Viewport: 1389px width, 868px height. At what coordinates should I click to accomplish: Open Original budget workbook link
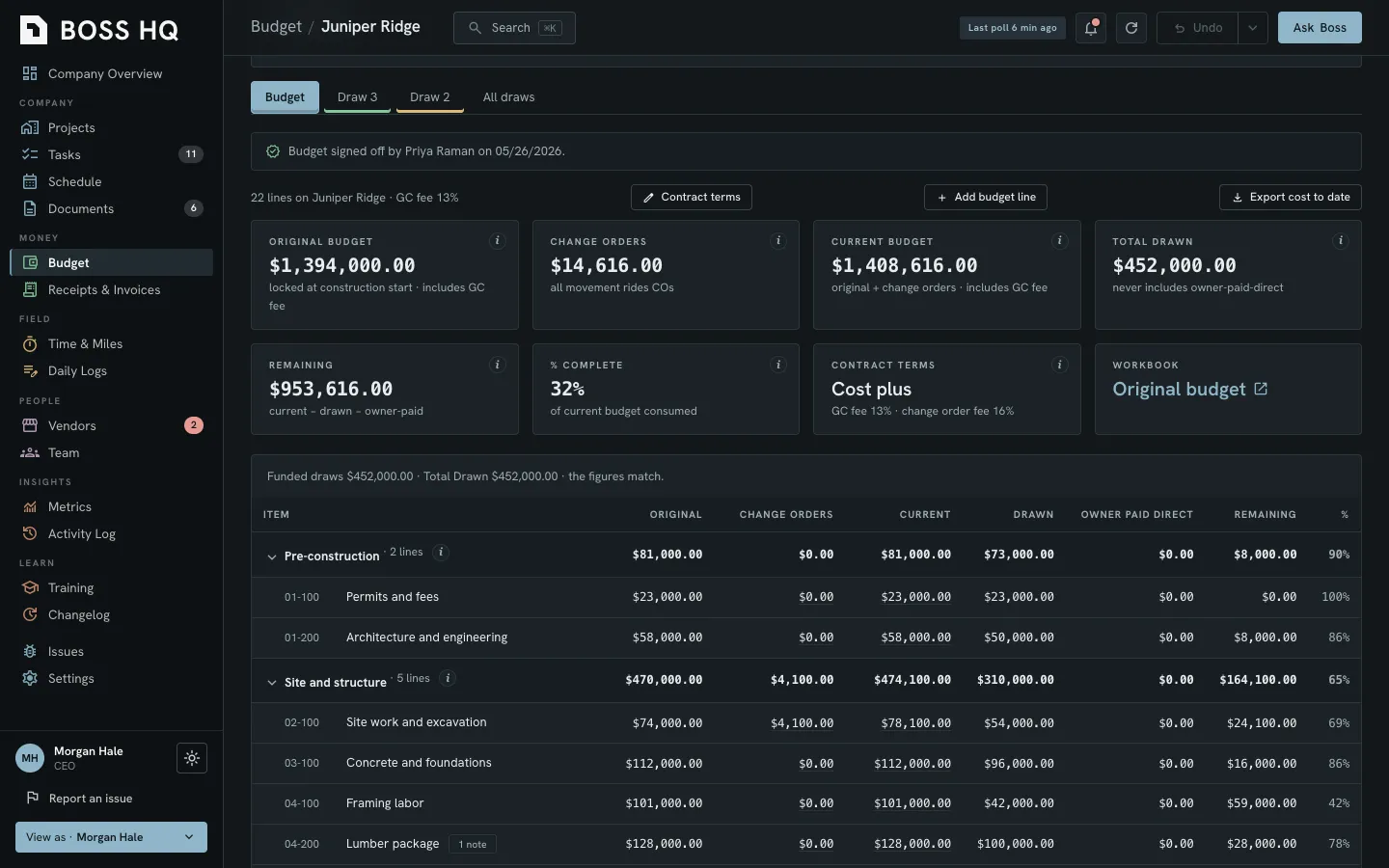[1190, 390]
